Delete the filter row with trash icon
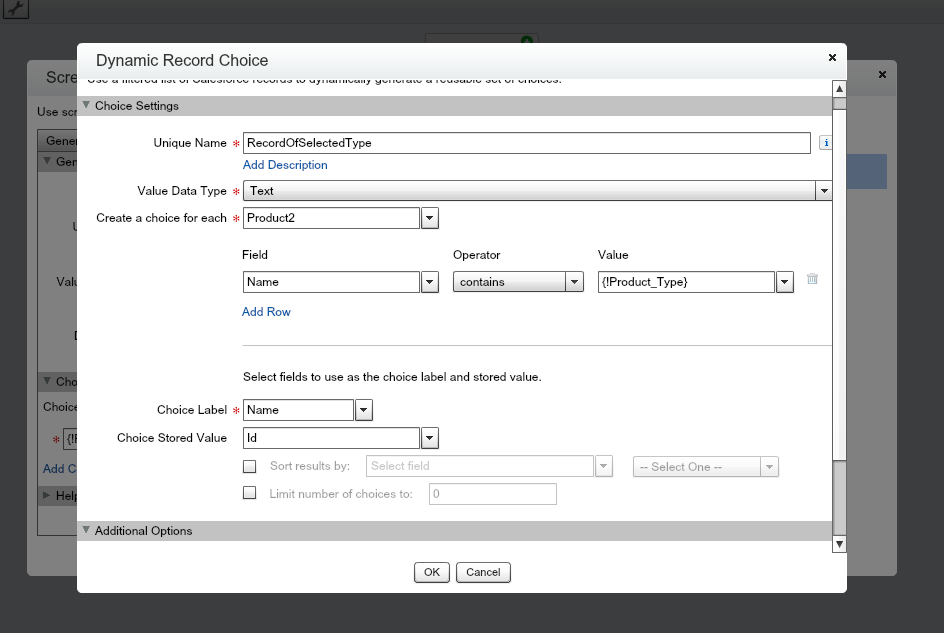This screenshot has width=944, height=633. point(812,280)
